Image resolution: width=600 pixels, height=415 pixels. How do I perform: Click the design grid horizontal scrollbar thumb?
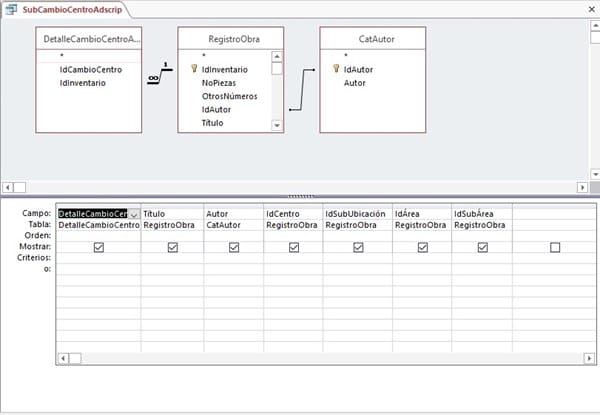click(x=75, y=358)
